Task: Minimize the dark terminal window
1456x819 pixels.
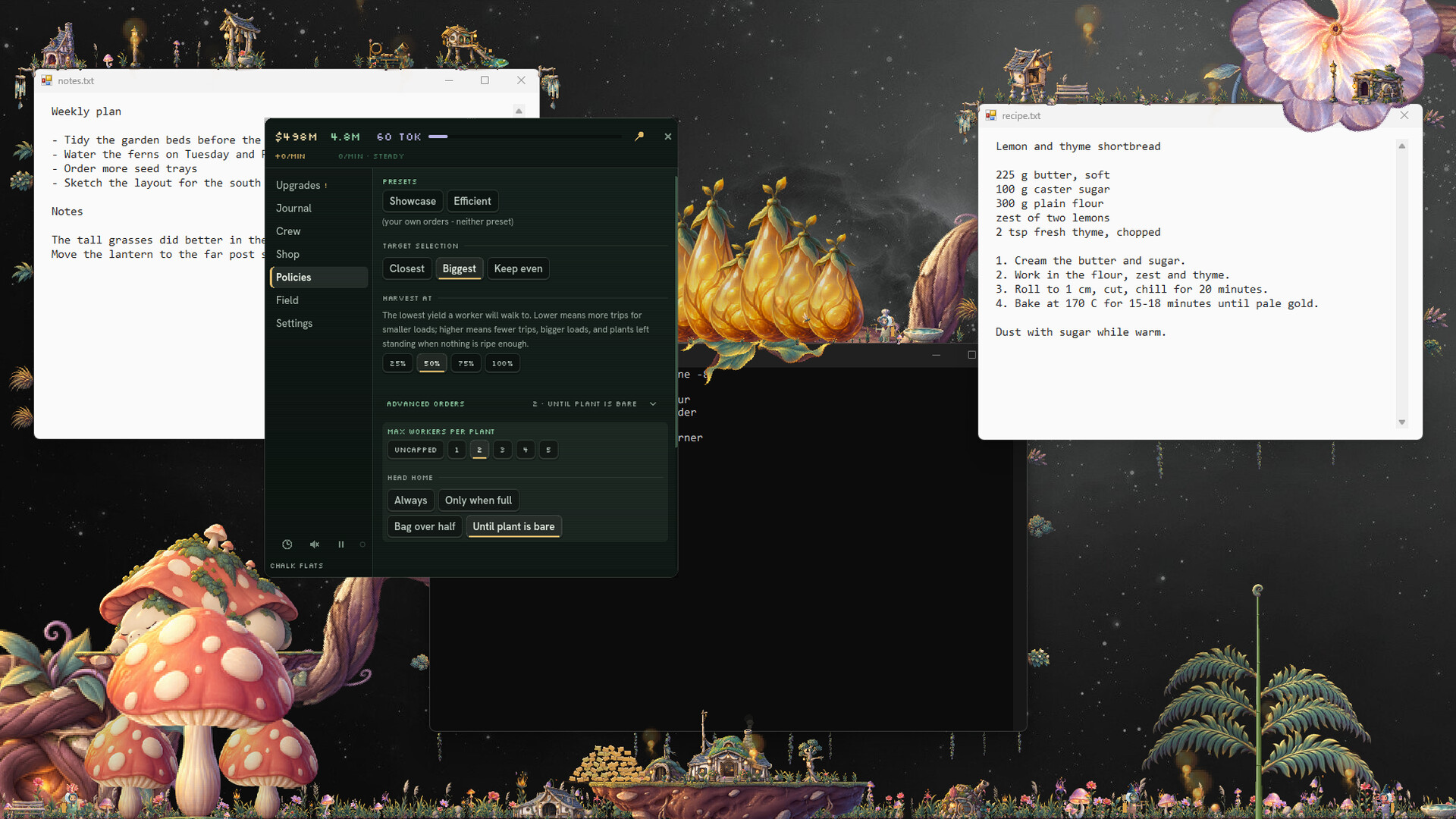Action: (x=936, y=355)
